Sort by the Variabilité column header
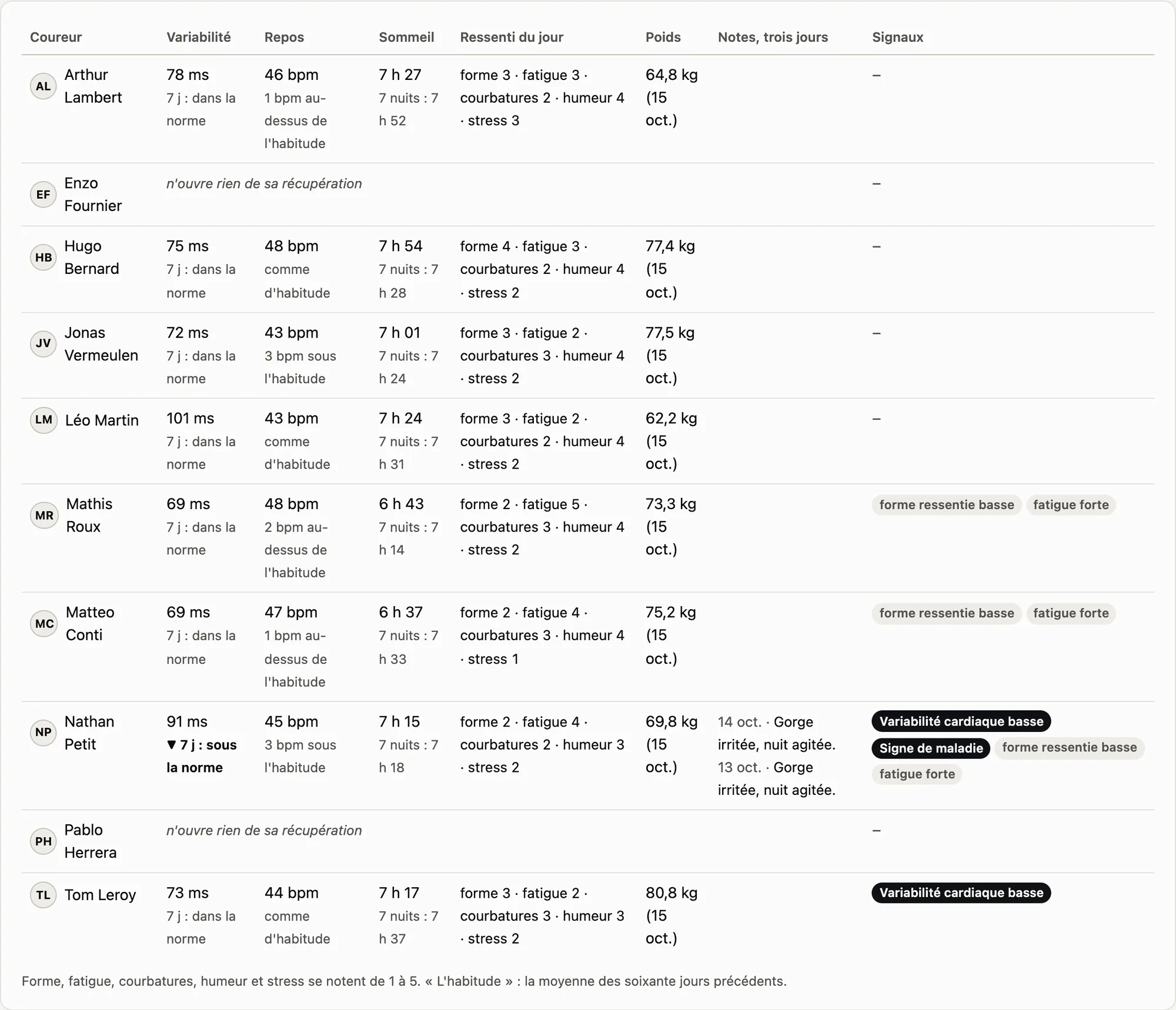1176x1010 pixels. pyautogui.click(x=198, y=37)
